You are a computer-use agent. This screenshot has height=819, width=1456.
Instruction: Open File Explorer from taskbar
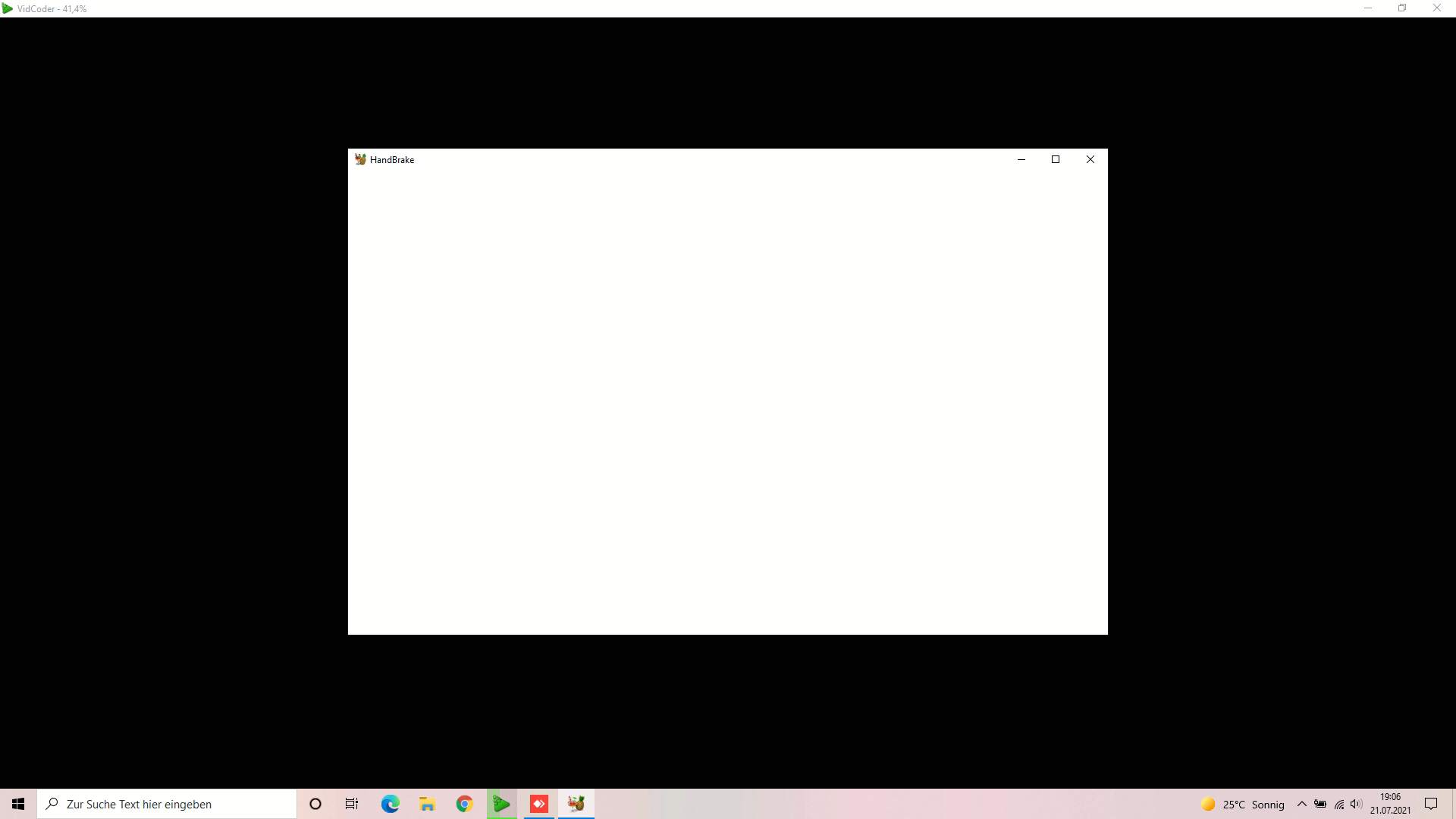click(x=427, y=804)
